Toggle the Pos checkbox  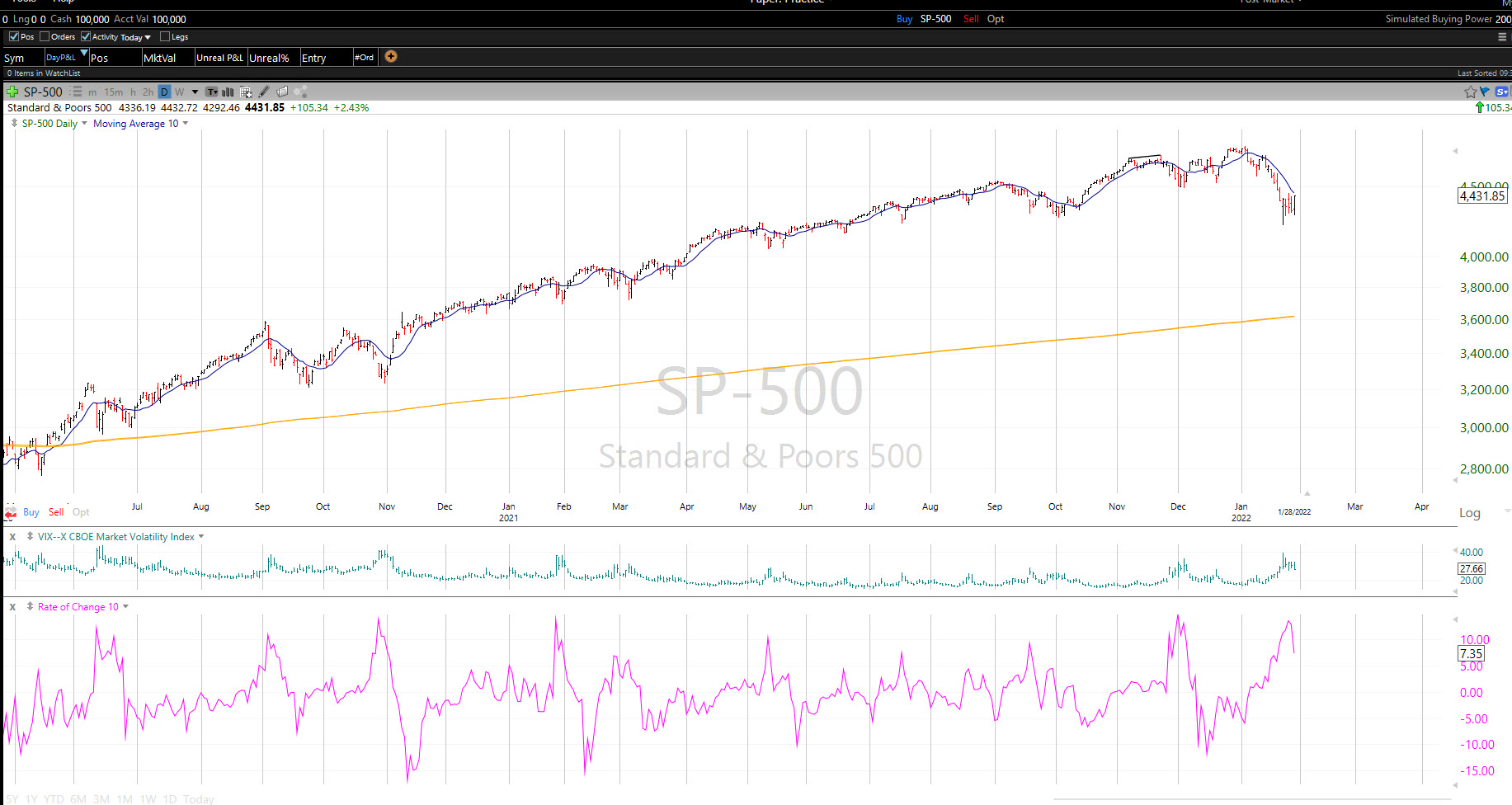coord(13,36)
